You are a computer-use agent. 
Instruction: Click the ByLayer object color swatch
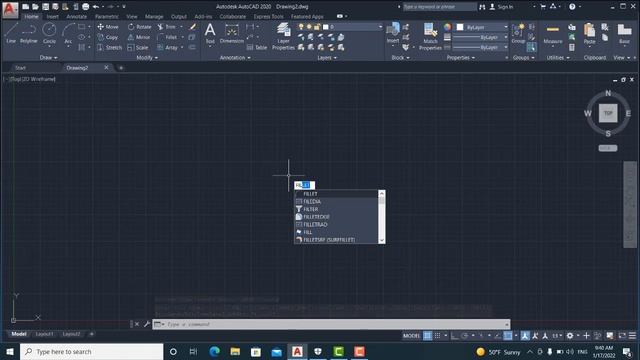click(460, 27)
